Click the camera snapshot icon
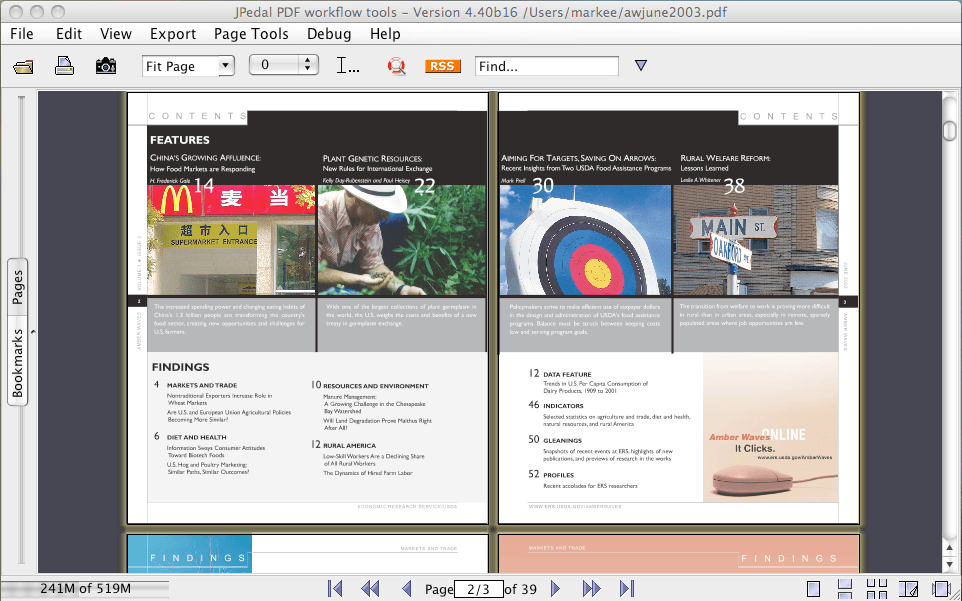The width and height of the screenshot is (962, 601). (x=105, y=66)
